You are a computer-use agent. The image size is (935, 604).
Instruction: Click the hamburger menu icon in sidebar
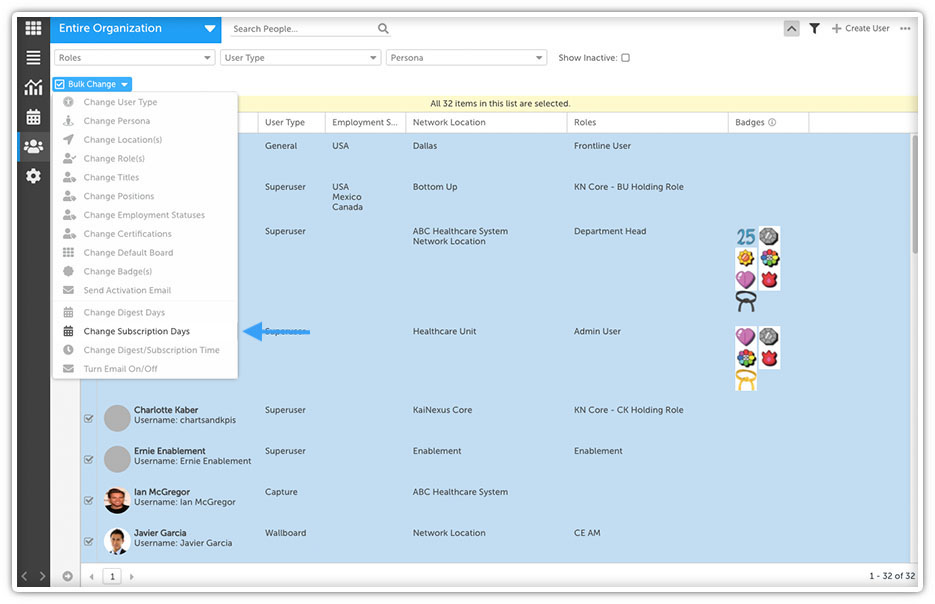tap(33, 58)
